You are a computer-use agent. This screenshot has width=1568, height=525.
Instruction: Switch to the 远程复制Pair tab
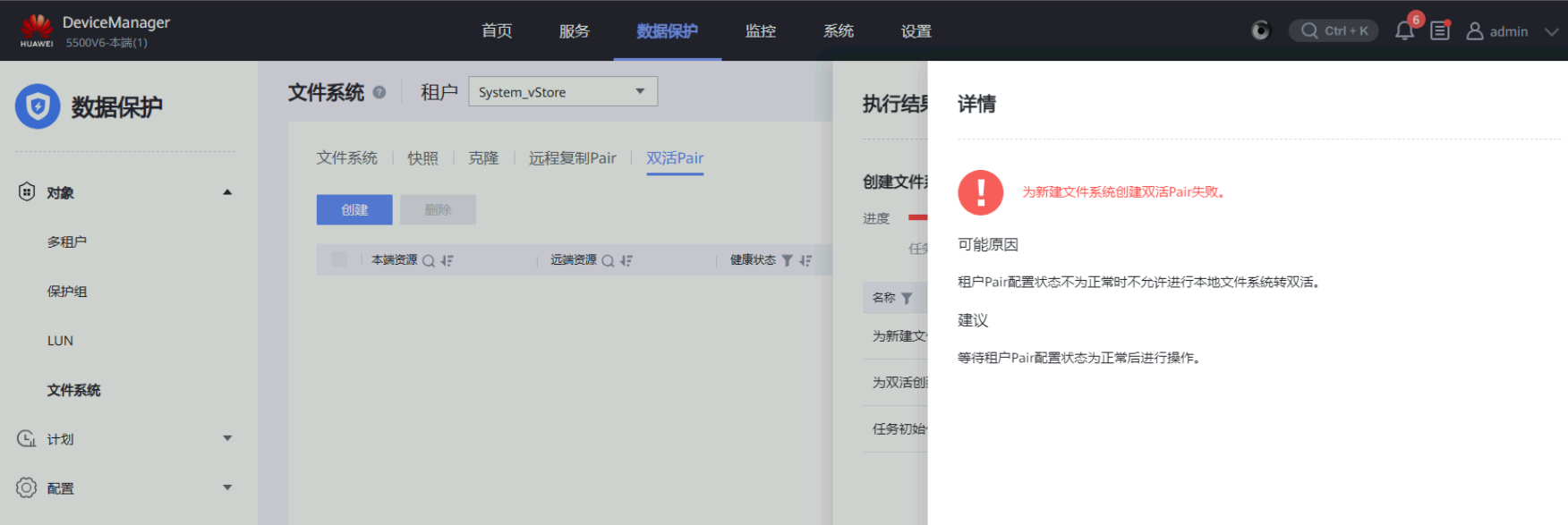tap(572, 158)
